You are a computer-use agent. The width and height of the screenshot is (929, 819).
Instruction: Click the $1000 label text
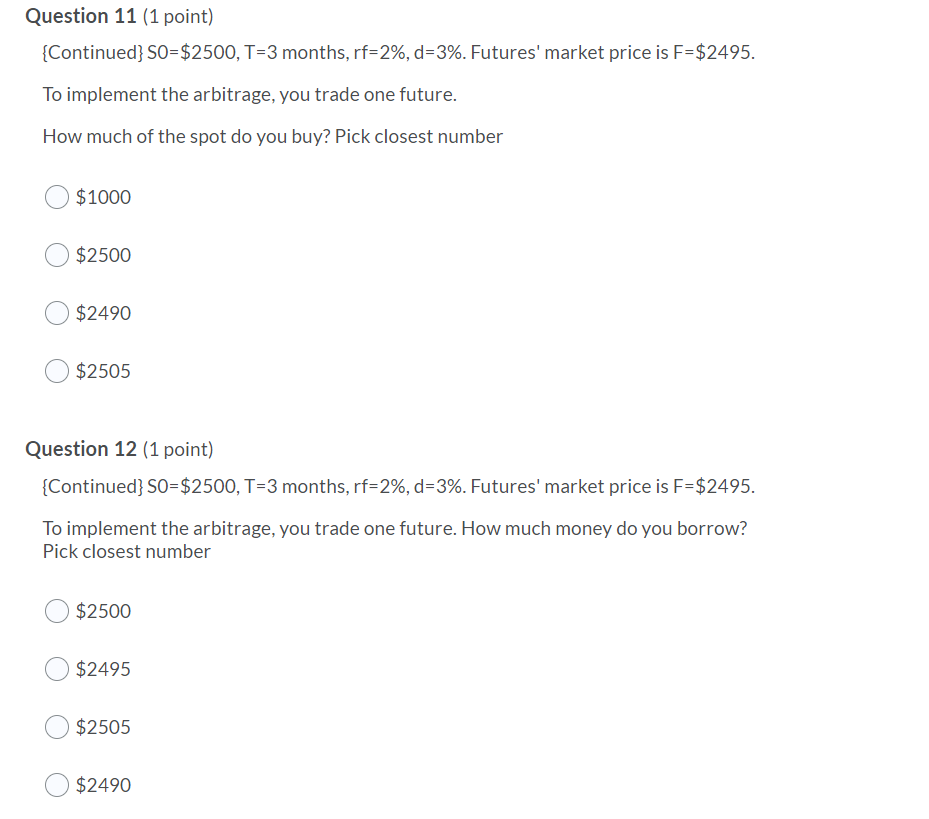(x=102, y=197)
